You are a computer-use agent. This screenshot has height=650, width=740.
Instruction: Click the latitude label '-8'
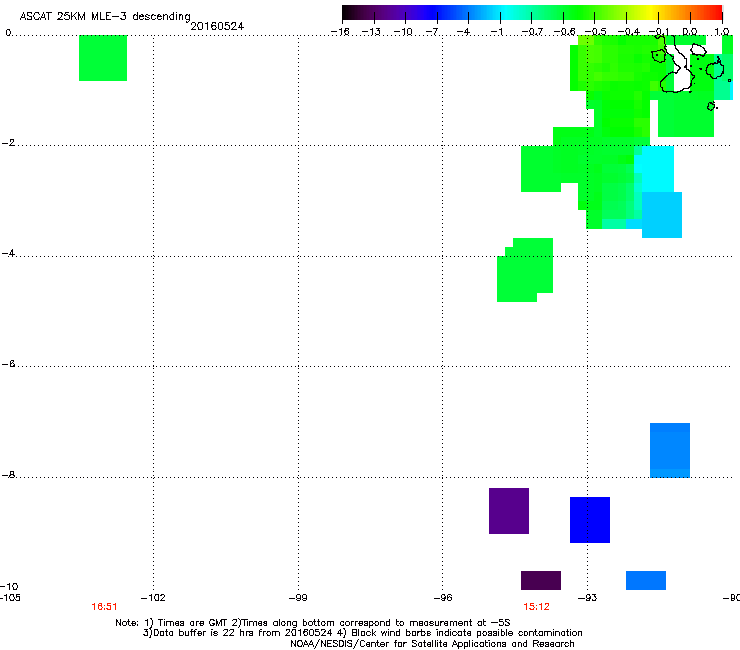(x=8, y=474)
